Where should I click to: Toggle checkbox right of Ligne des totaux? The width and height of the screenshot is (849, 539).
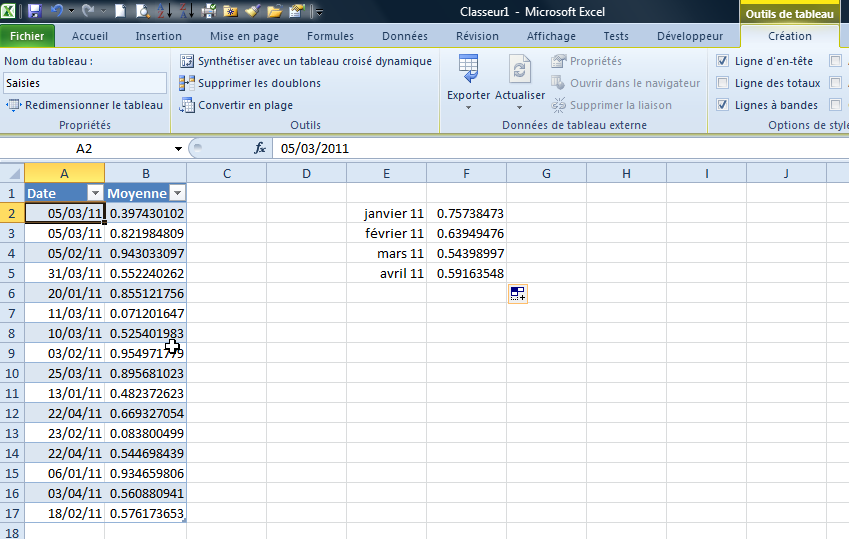pyautogui.click(x=836, y=83)
